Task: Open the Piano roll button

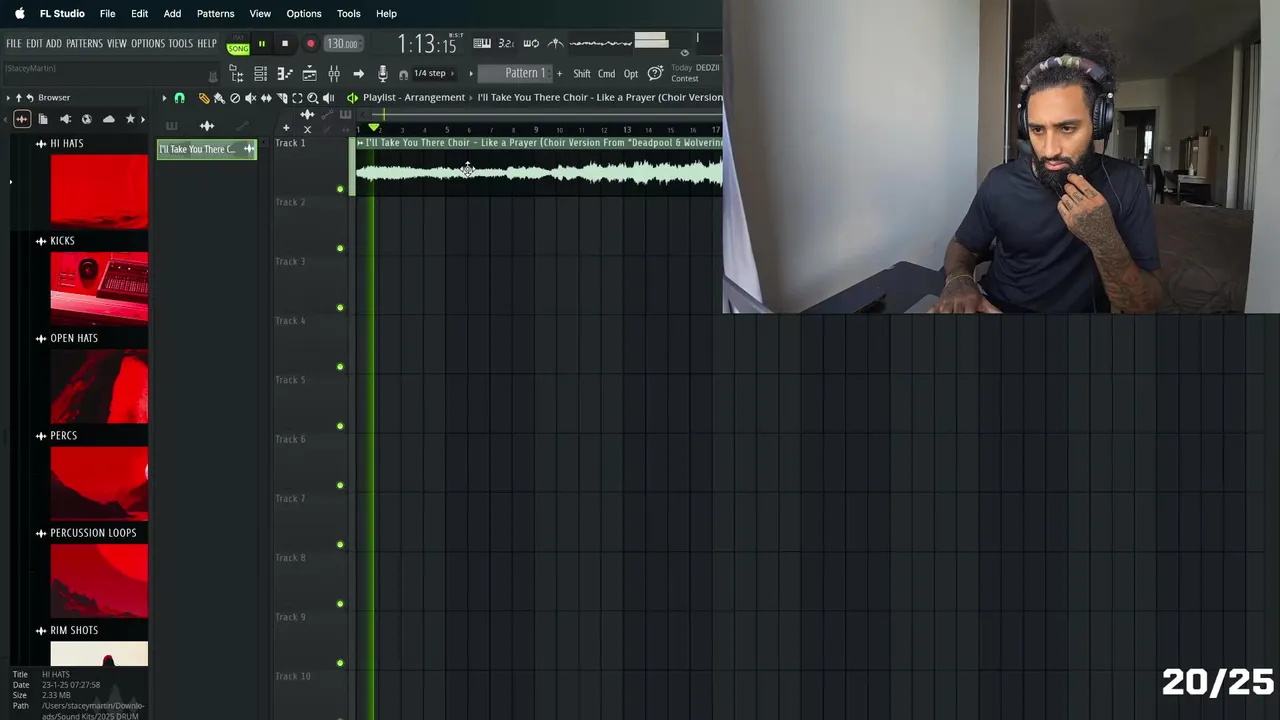Action: 285,74
